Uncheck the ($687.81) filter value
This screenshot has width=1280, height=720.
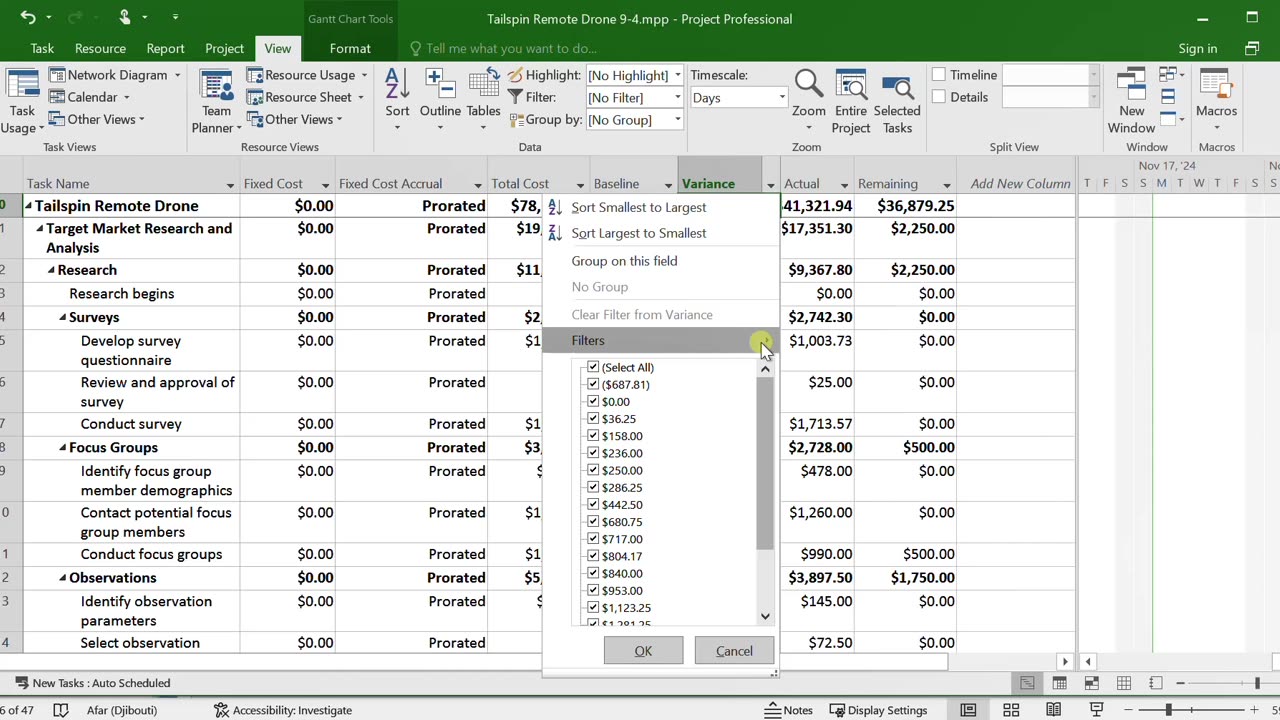pos(593,384)
